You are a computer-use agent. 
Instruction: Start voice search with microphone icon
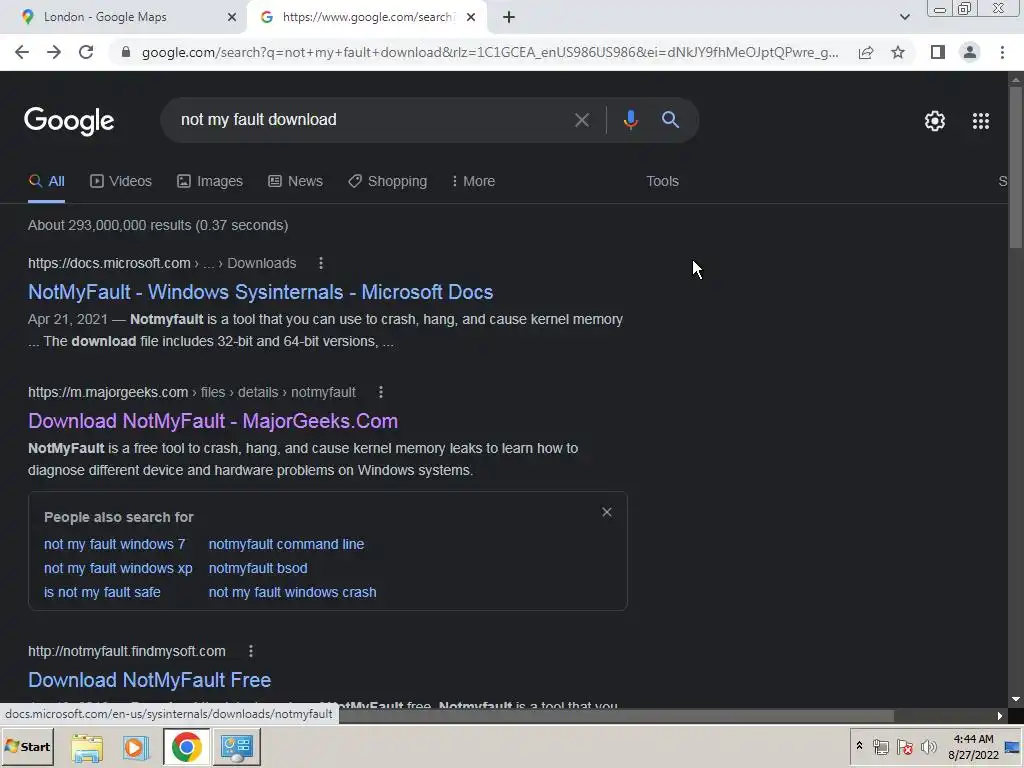[x=630, y=120]
